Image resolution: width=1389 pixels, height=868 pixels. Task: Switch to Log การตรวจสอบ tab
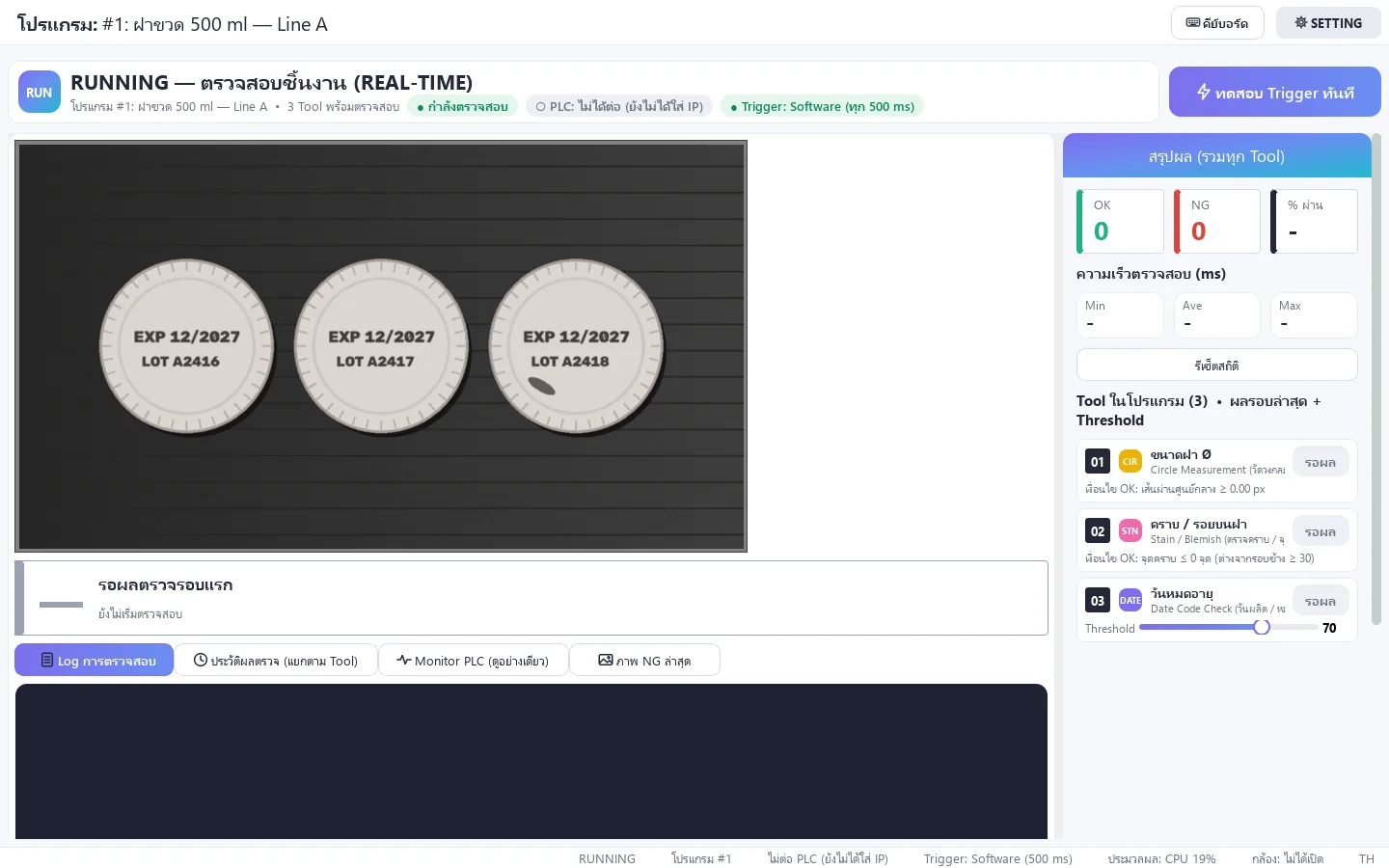click(x=95, y=661)
